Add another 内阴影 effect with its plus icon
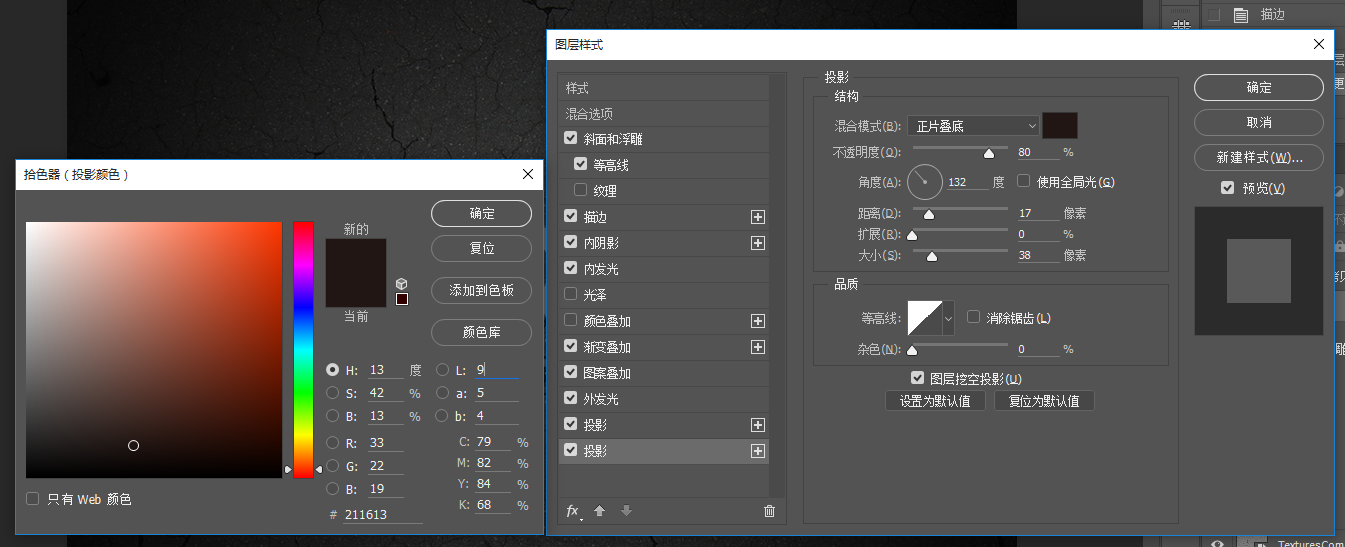 coord(758,243)
